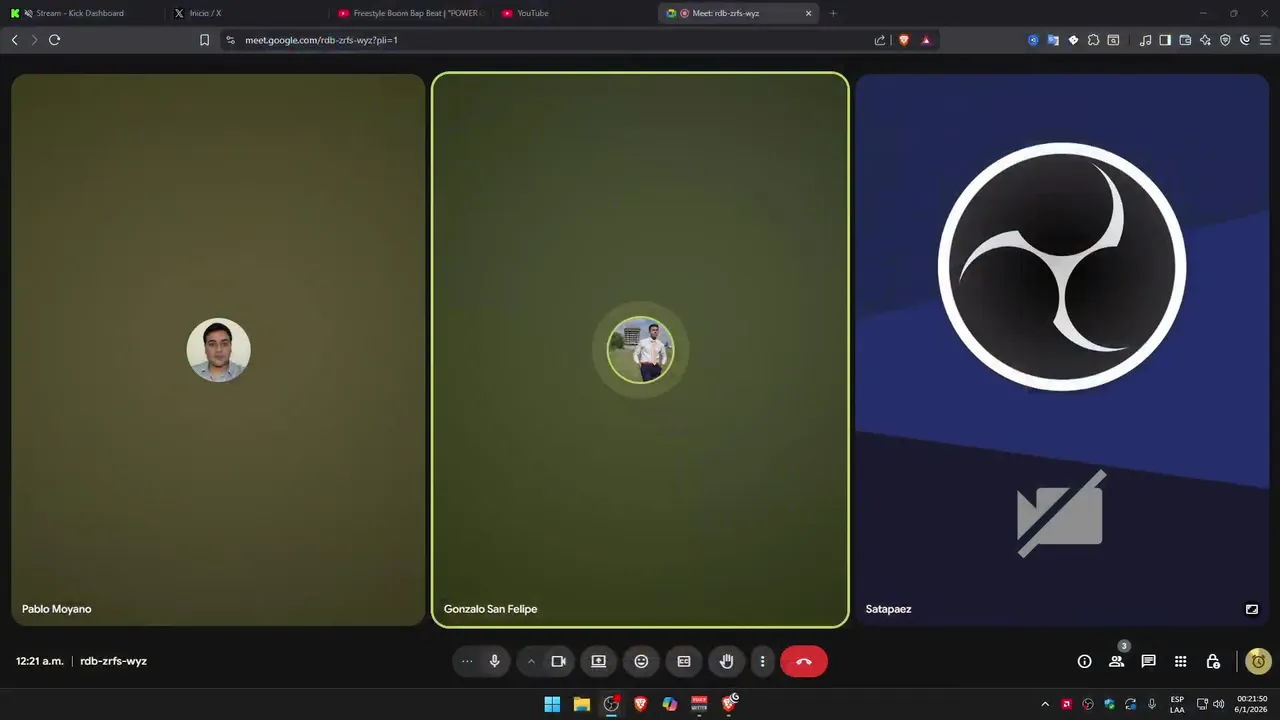Open a new browser tab
Image resolution: width=1280 pixels, height=720 pixels.
tap(833, 13)
